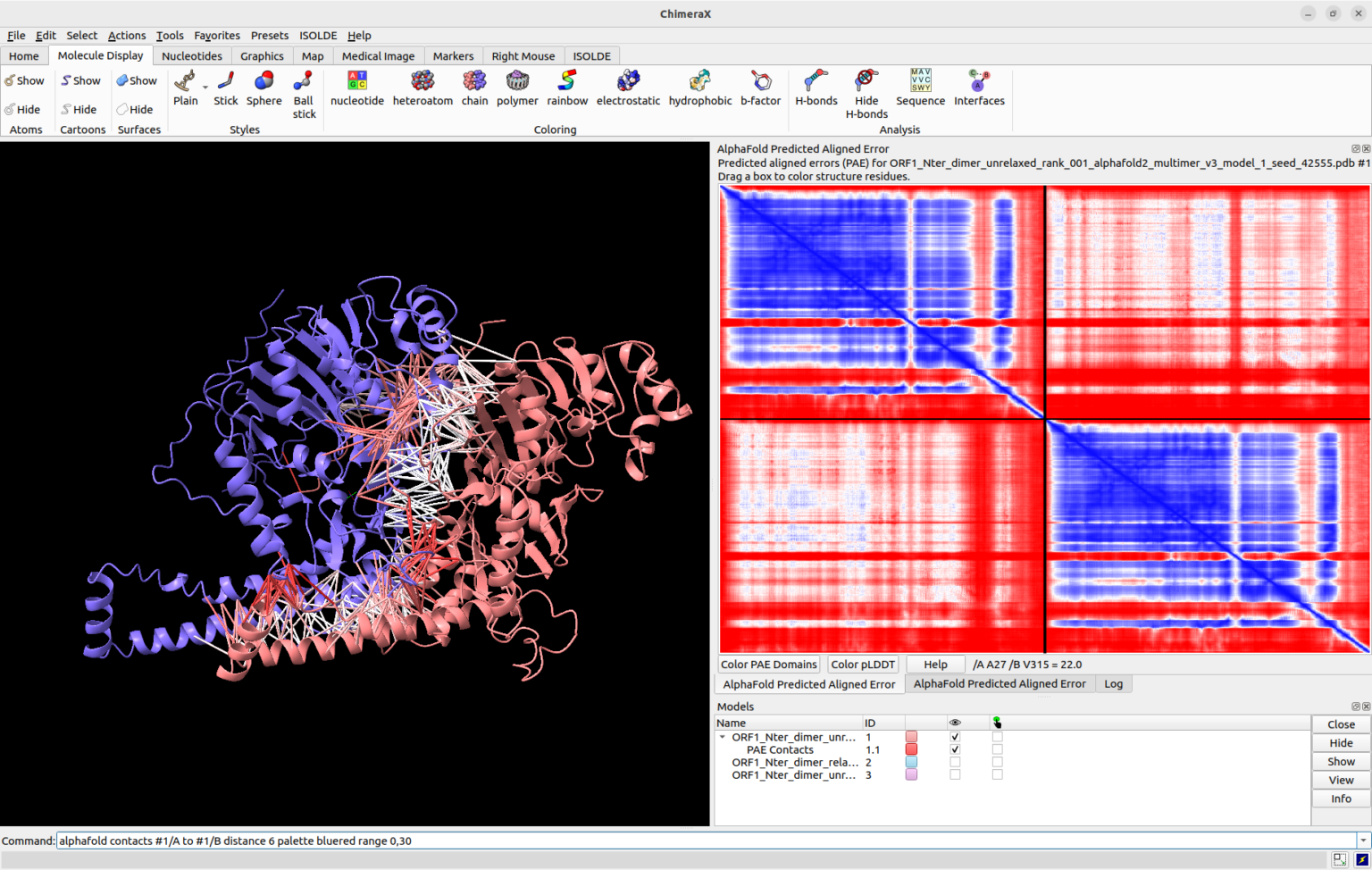Toggle shown checkbox for model 1
1372x870 pixels.
click(955, 737)
